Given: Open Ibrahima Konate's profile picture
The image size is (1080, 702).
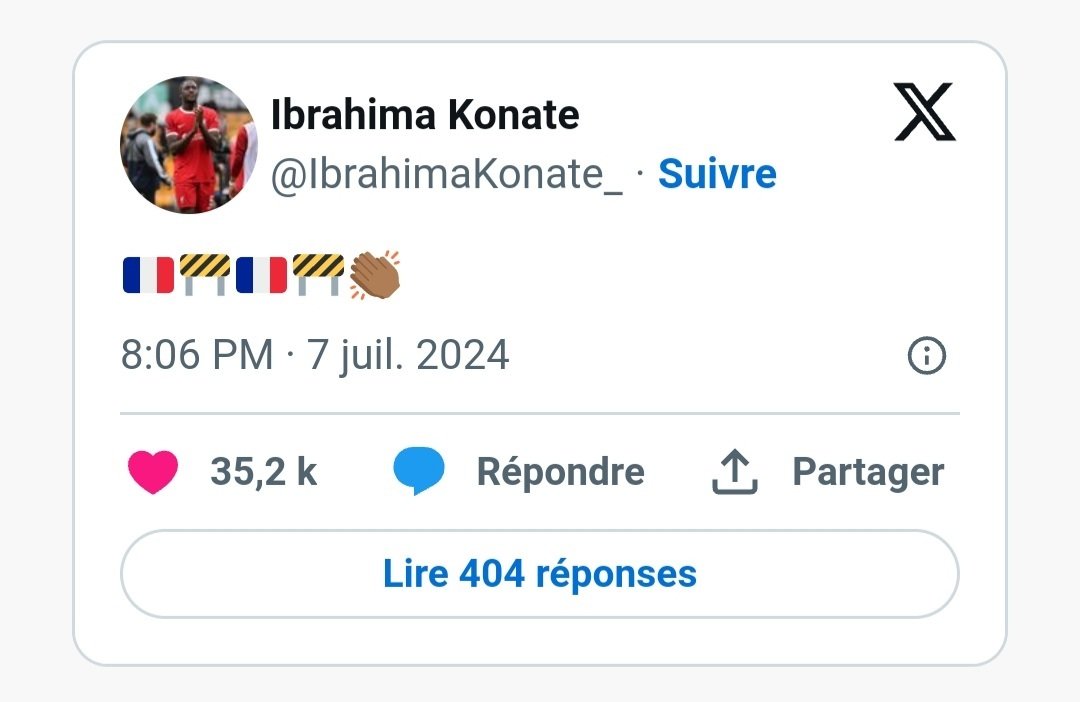Looking at the screenshot, I should tap(189, 145).
